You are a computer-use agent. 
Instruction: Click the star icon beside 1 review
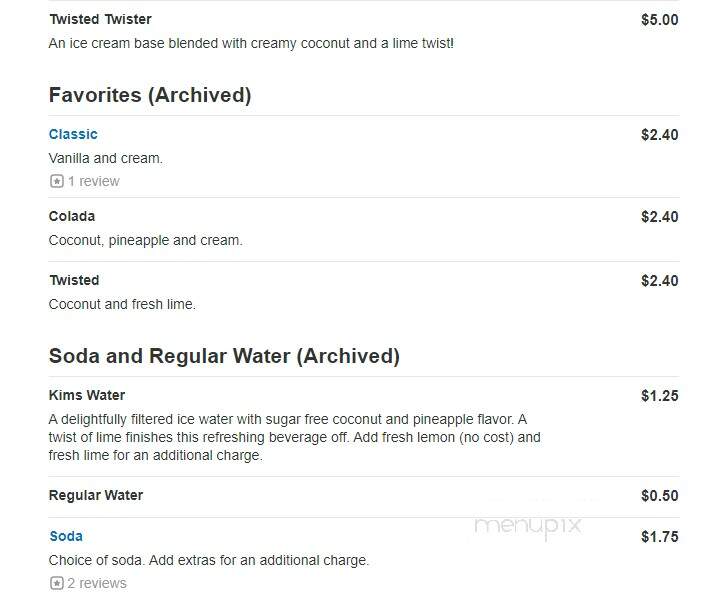pos(56,181)
